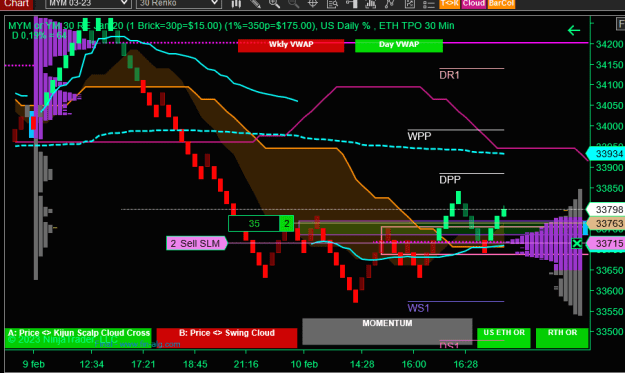Screen dimensions: 625x373
Task: Click the 33850 price axis label
Action: pyautogui.click(x=609, y=188)
